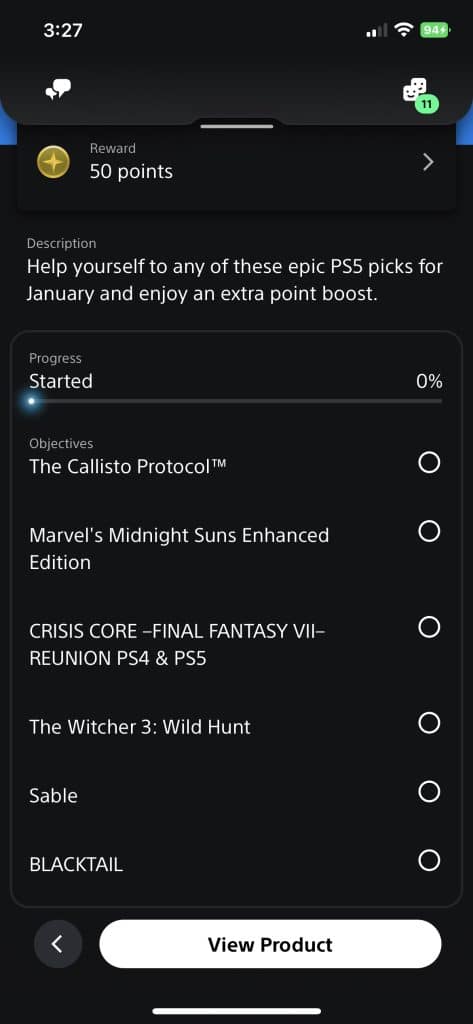Open the chat messages icon
Screen dimensions: 473x1024
(x=57, y=89)
